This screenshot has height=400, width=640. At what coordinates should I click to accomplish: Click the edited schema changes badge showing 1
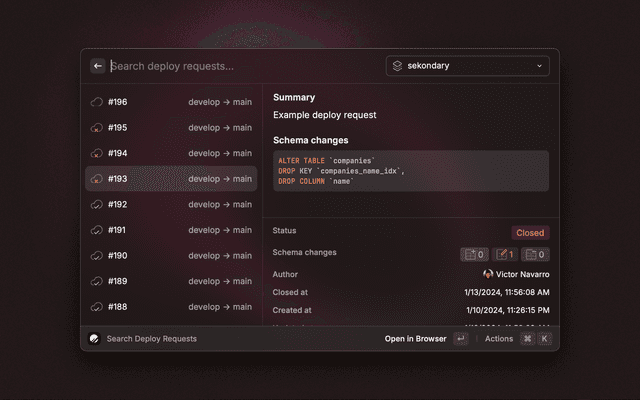pos(505,255)
